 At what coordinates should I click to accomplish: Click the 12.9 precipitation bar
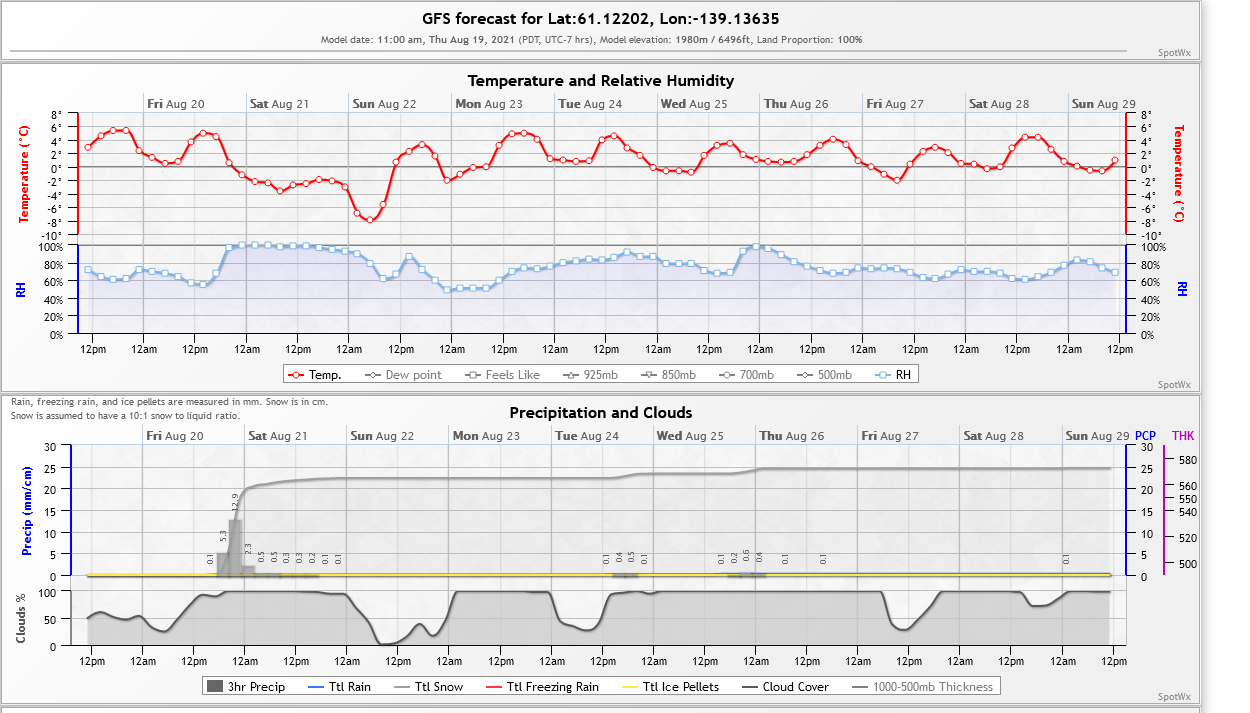[x=235, y=547]
